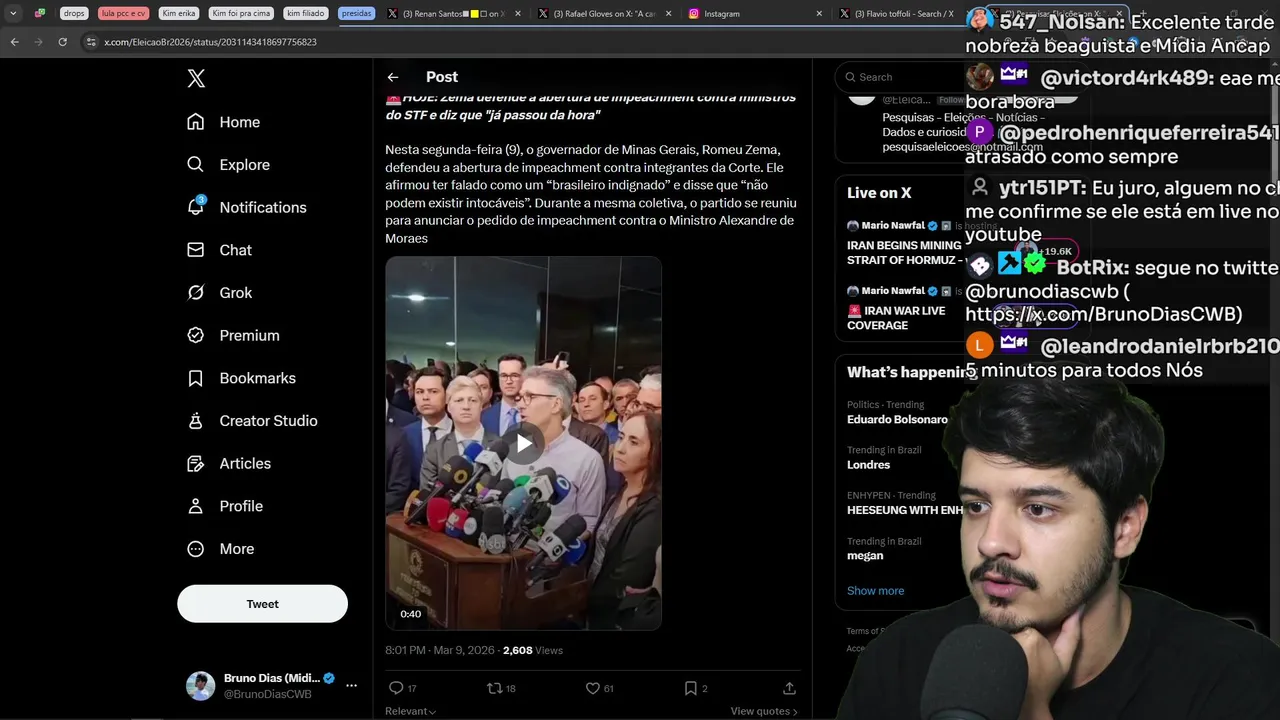Click the Creator Studio icon
1280x720 pixels.
click(x=196, y=421)
